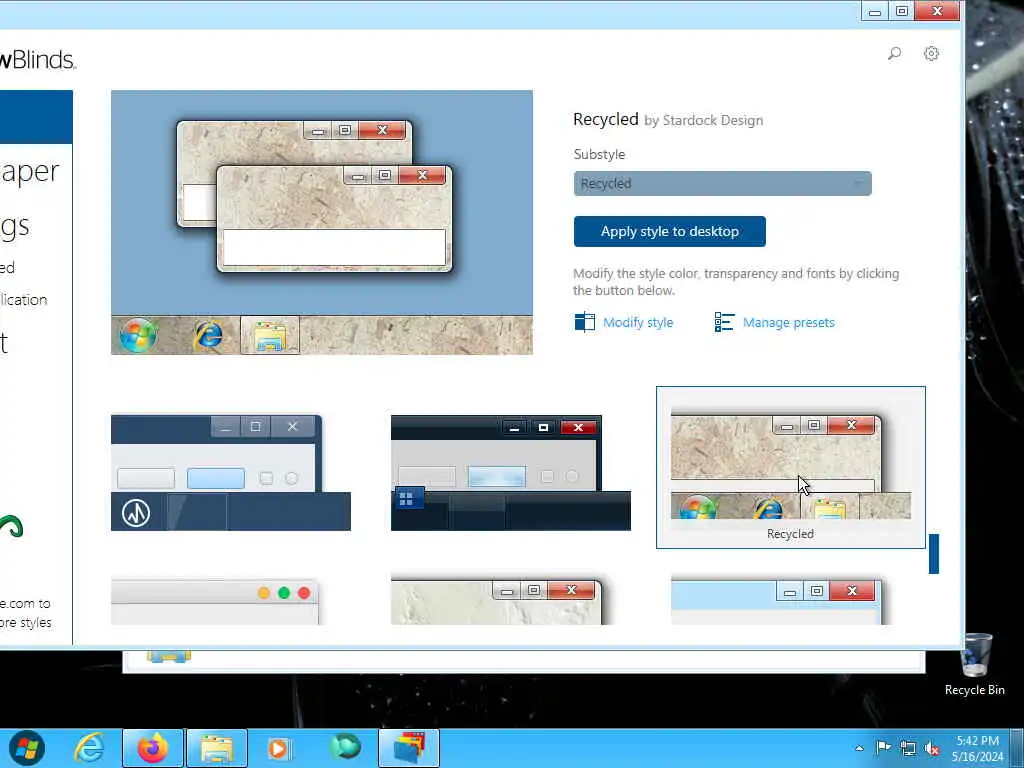Open the media player taskbar icon
Viewport: 1024px width, 768px height.
coord(279,748)
